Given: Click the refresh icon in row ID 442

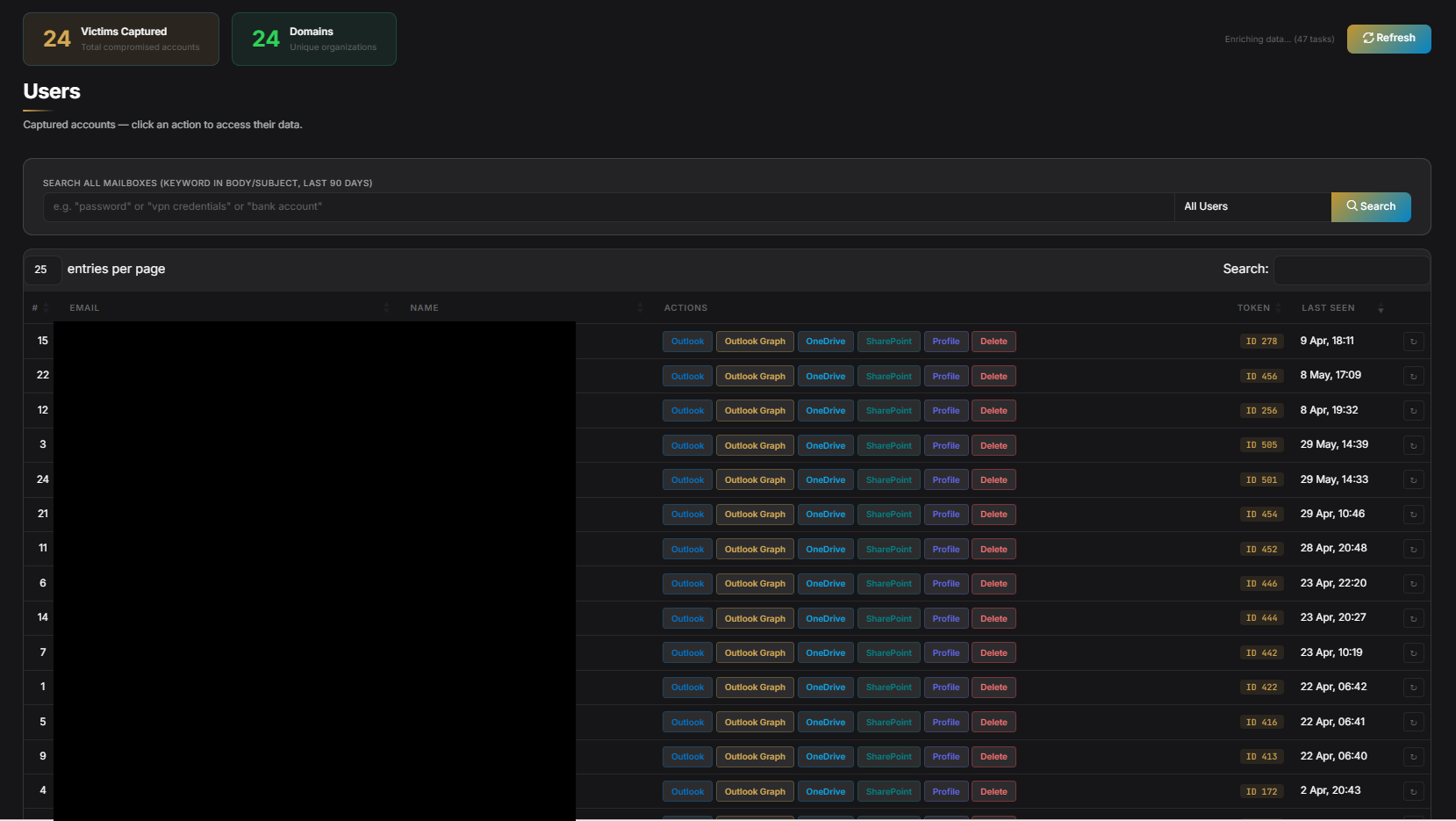Looking at the screenshot, I should [1413, 653].
